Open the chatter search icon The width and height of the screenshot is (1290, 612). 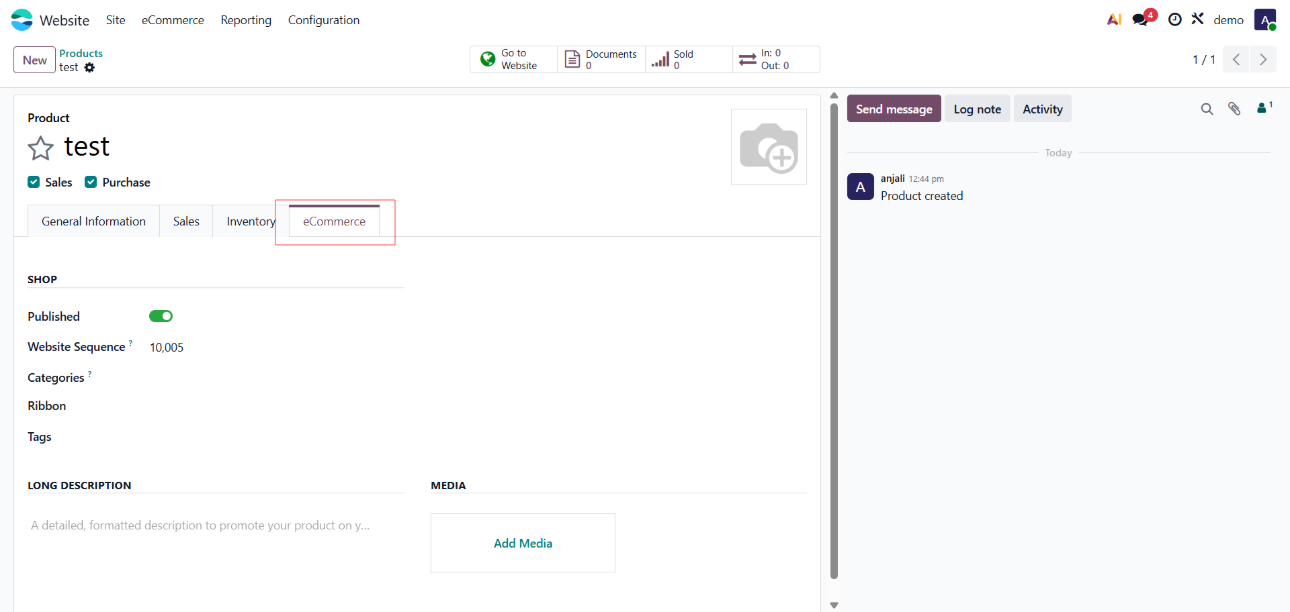pyautogui.click(x=1207, y=109)
